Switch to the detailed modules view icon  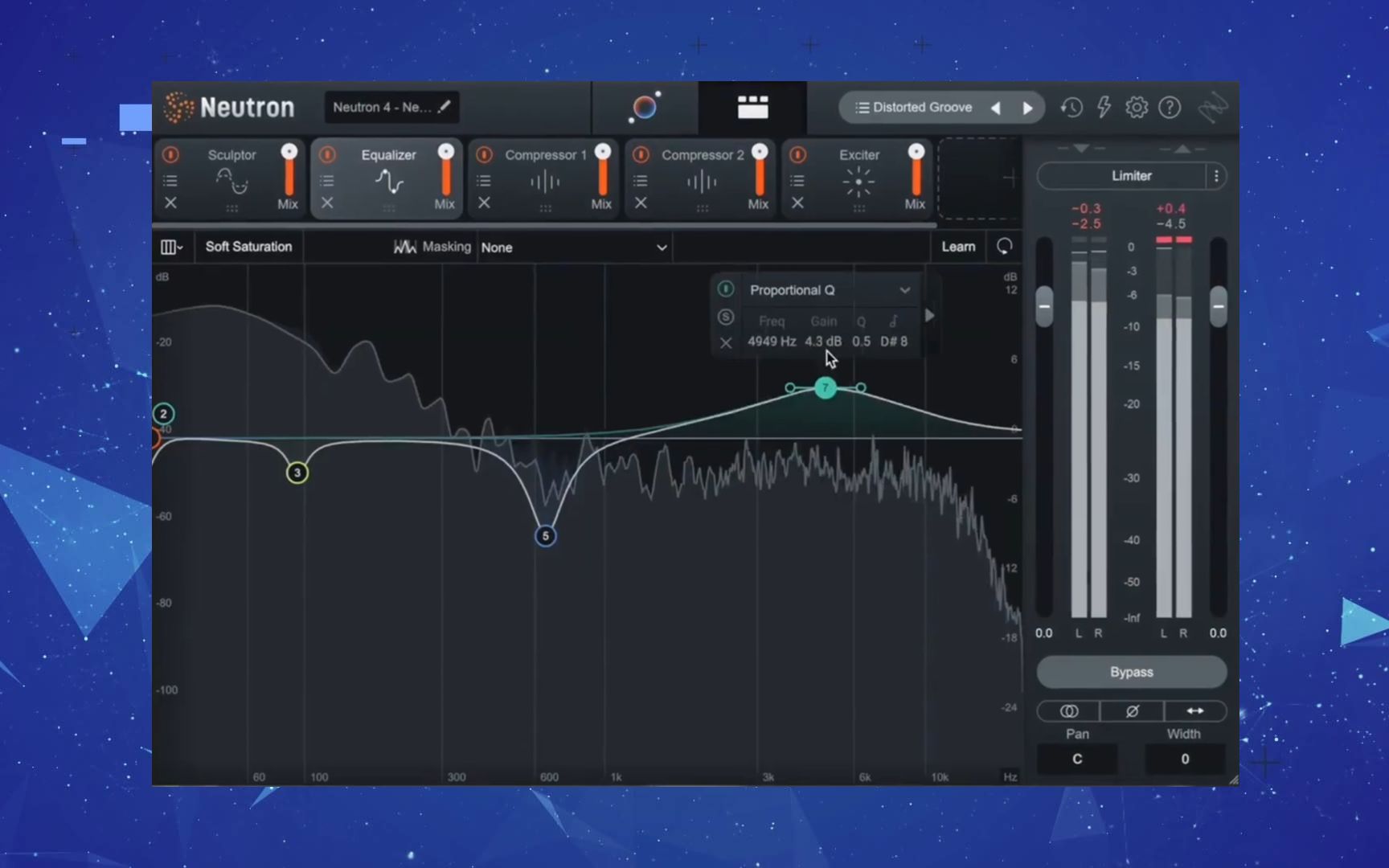(752, 107)
